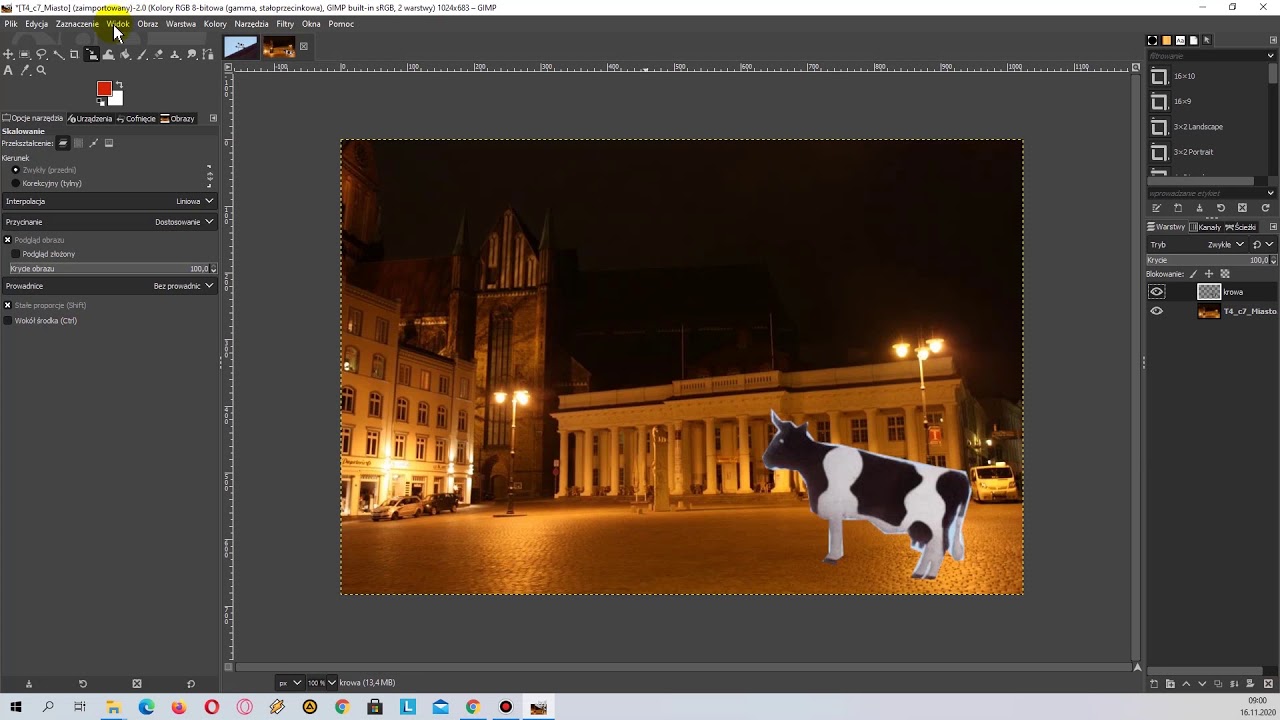Swap foreground and background colors

click(119, 84)
